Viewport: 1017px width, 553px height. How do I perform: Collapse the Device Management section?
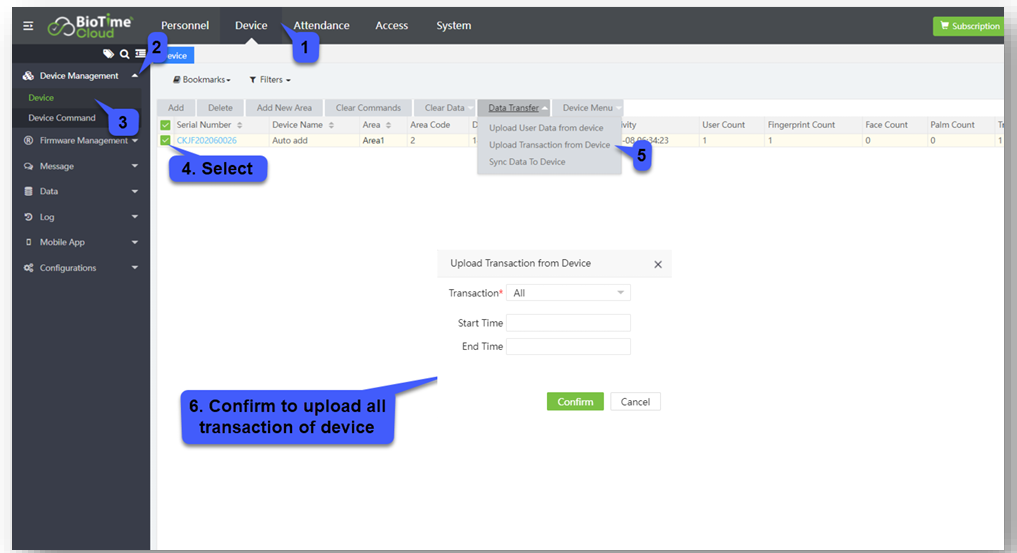point(134,76)
